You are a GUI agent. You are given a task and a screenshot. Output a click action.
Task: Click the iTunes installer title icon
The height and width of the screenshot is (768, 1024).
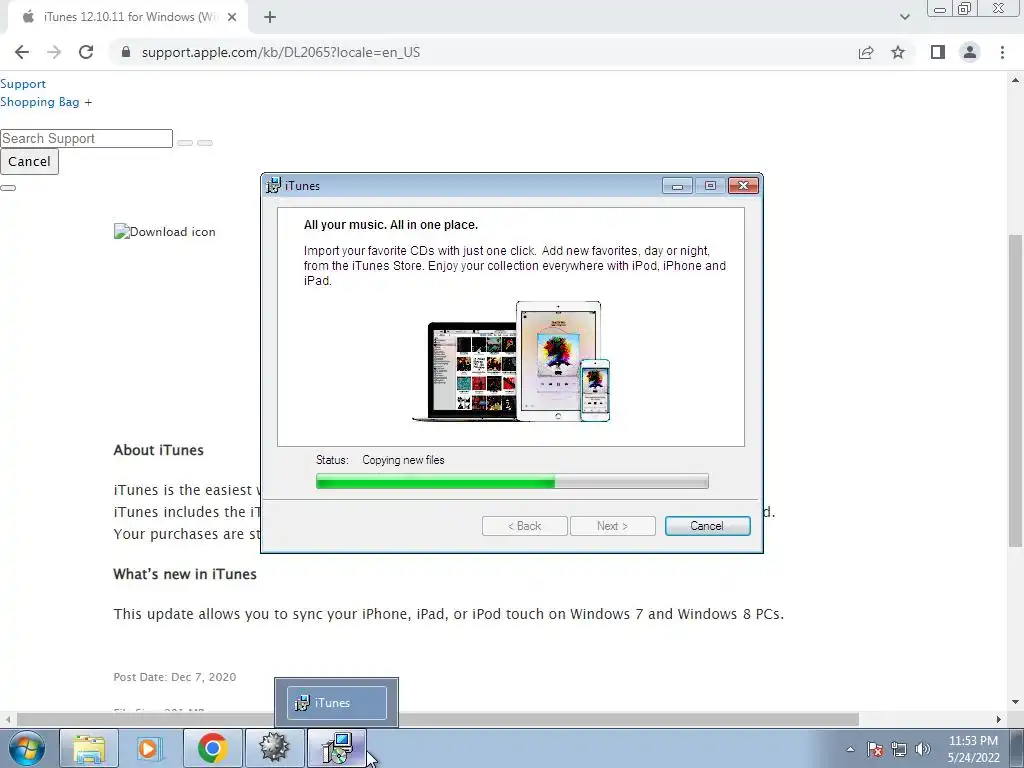pyautogui.click(x=274, y=185)
